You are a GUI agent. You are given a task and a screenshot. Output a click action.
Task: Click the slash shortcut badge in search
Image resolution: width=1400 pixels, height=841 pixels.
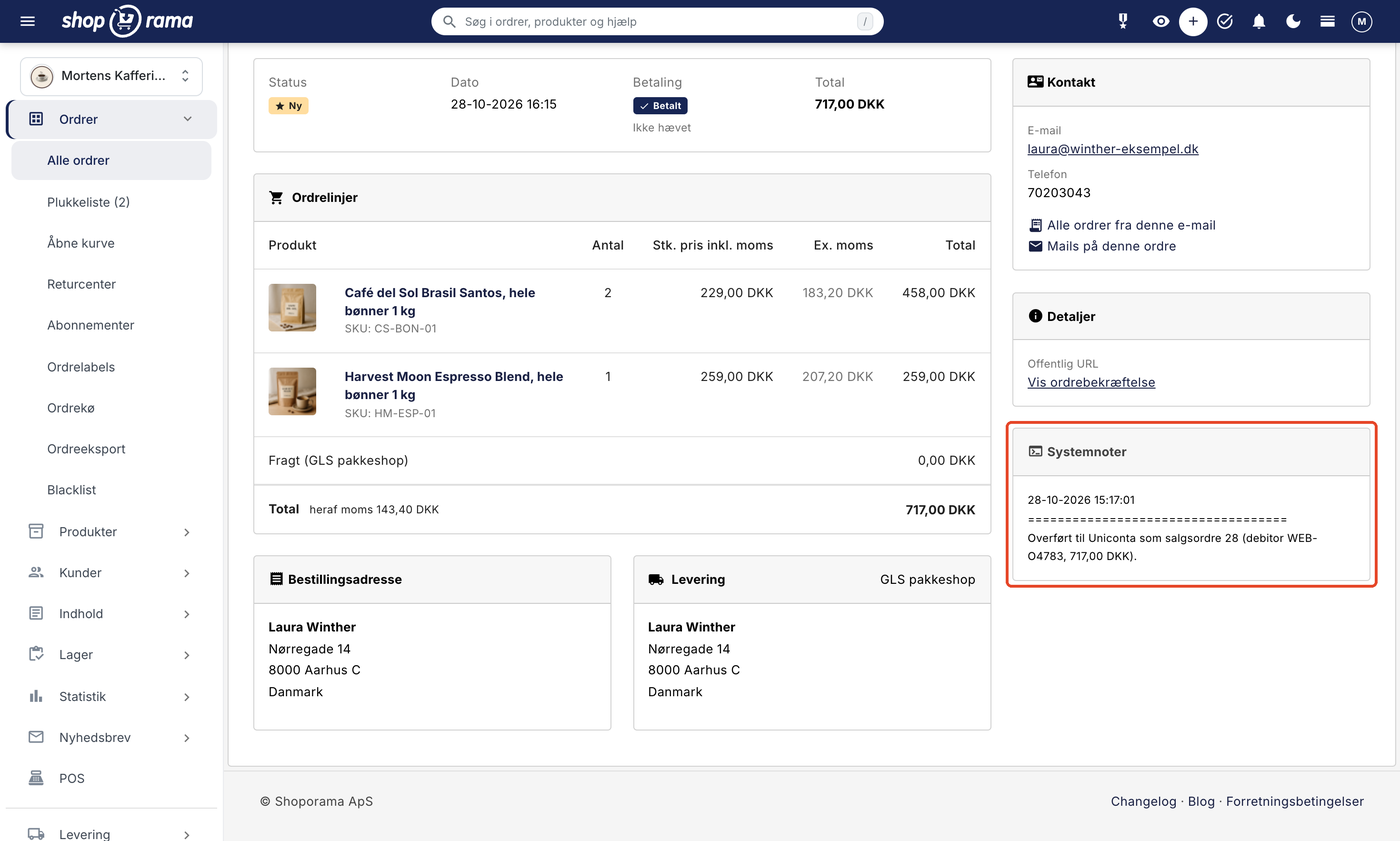pos(865,21)
